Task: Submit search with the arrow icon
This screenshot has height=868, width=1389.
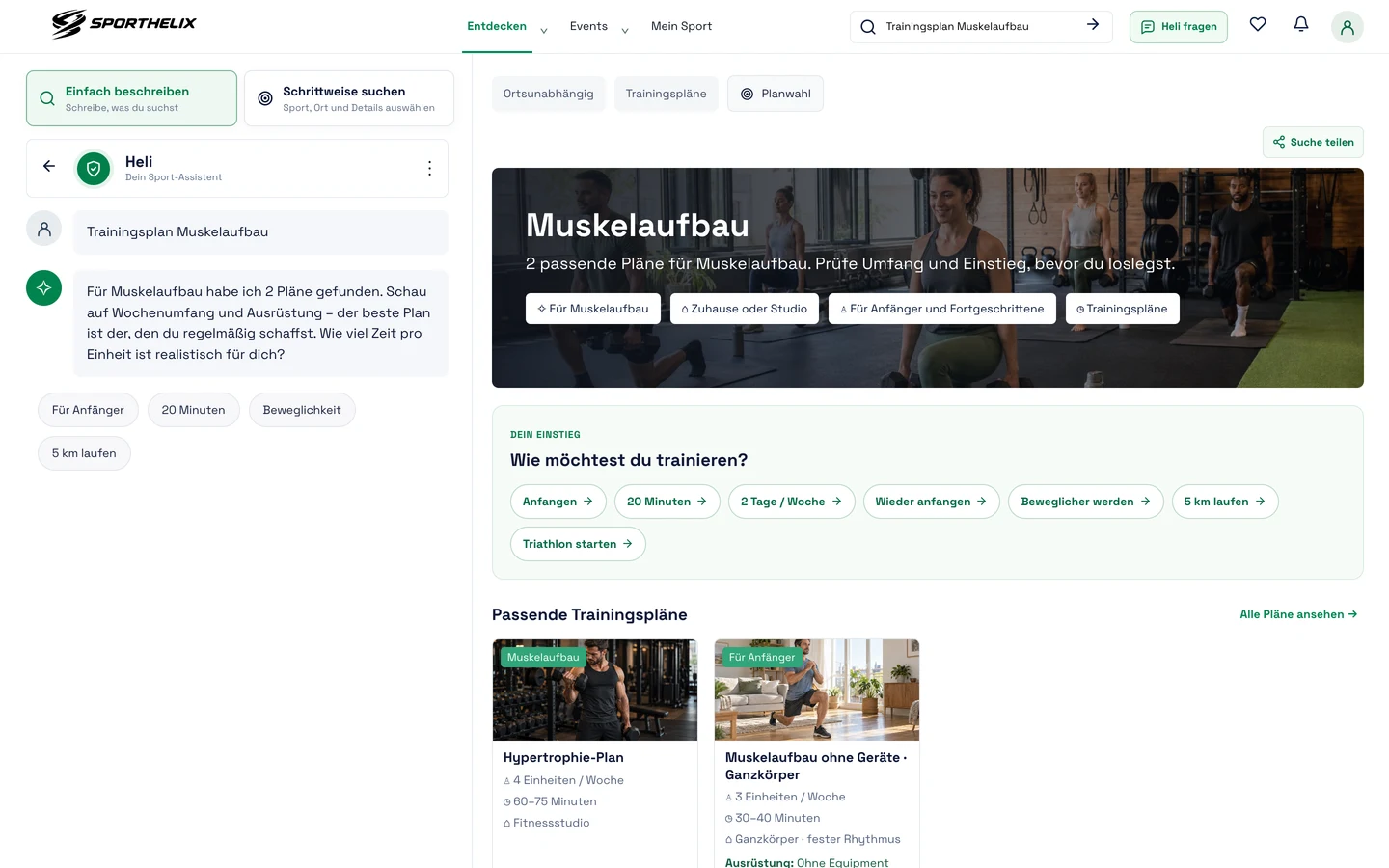Action: point(1093,25)
